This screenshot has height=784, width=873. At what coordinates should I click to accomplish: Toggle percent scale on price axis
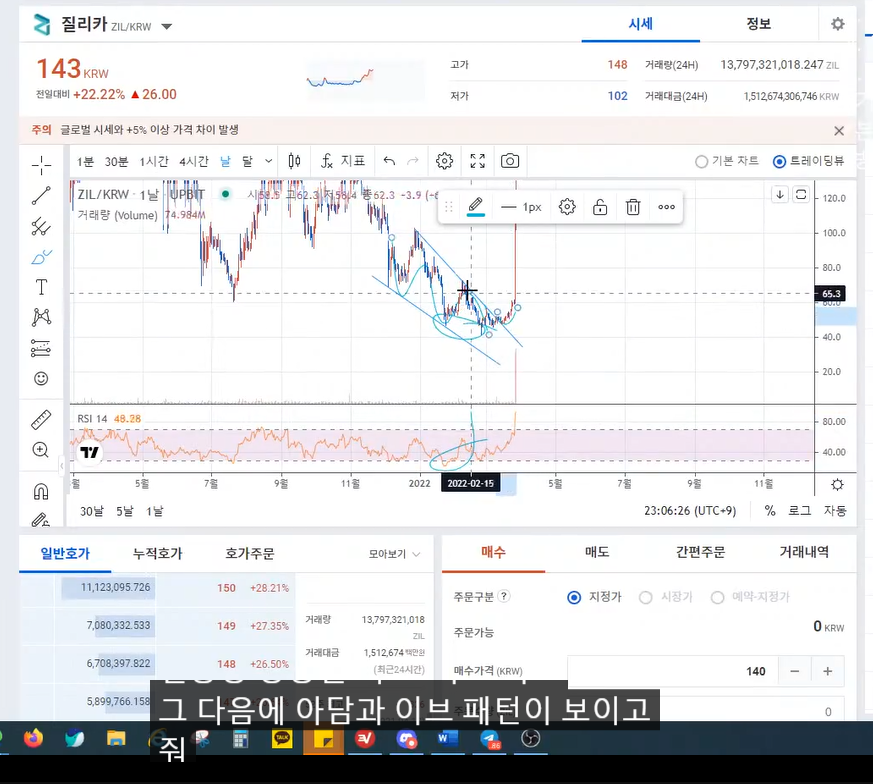[x=770, y=511]
